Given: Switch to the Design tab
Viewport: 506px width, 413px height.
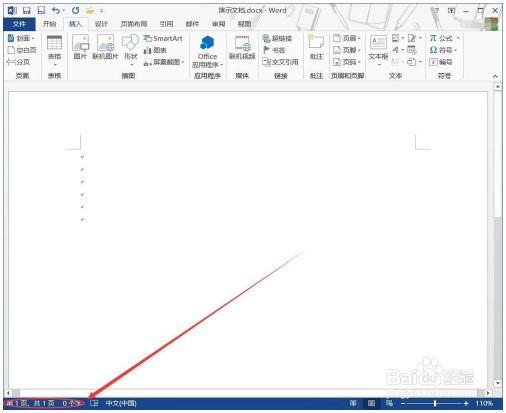Looking at the screenshot, I should tap(101, 24).
